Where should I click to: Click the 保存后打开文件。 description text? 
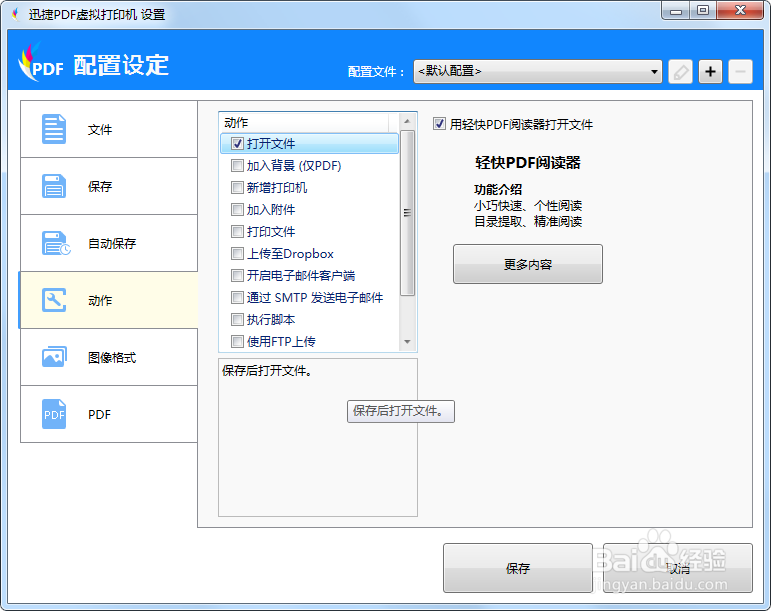pos(267,371)
